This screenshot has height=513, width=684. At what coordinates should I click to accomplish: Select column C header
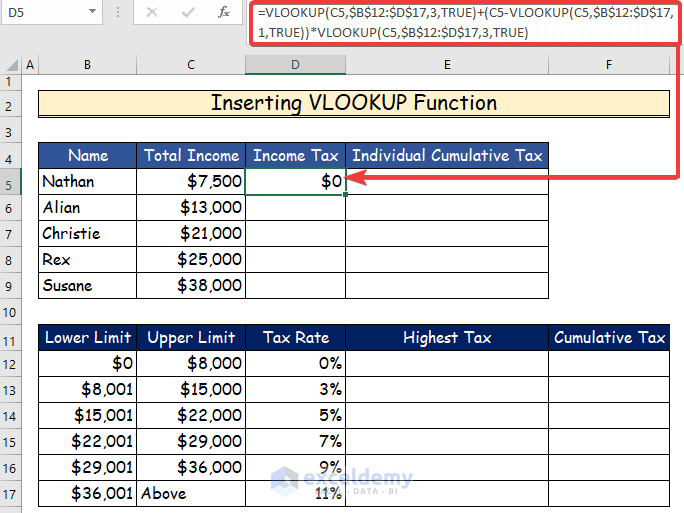pos(191,65)
